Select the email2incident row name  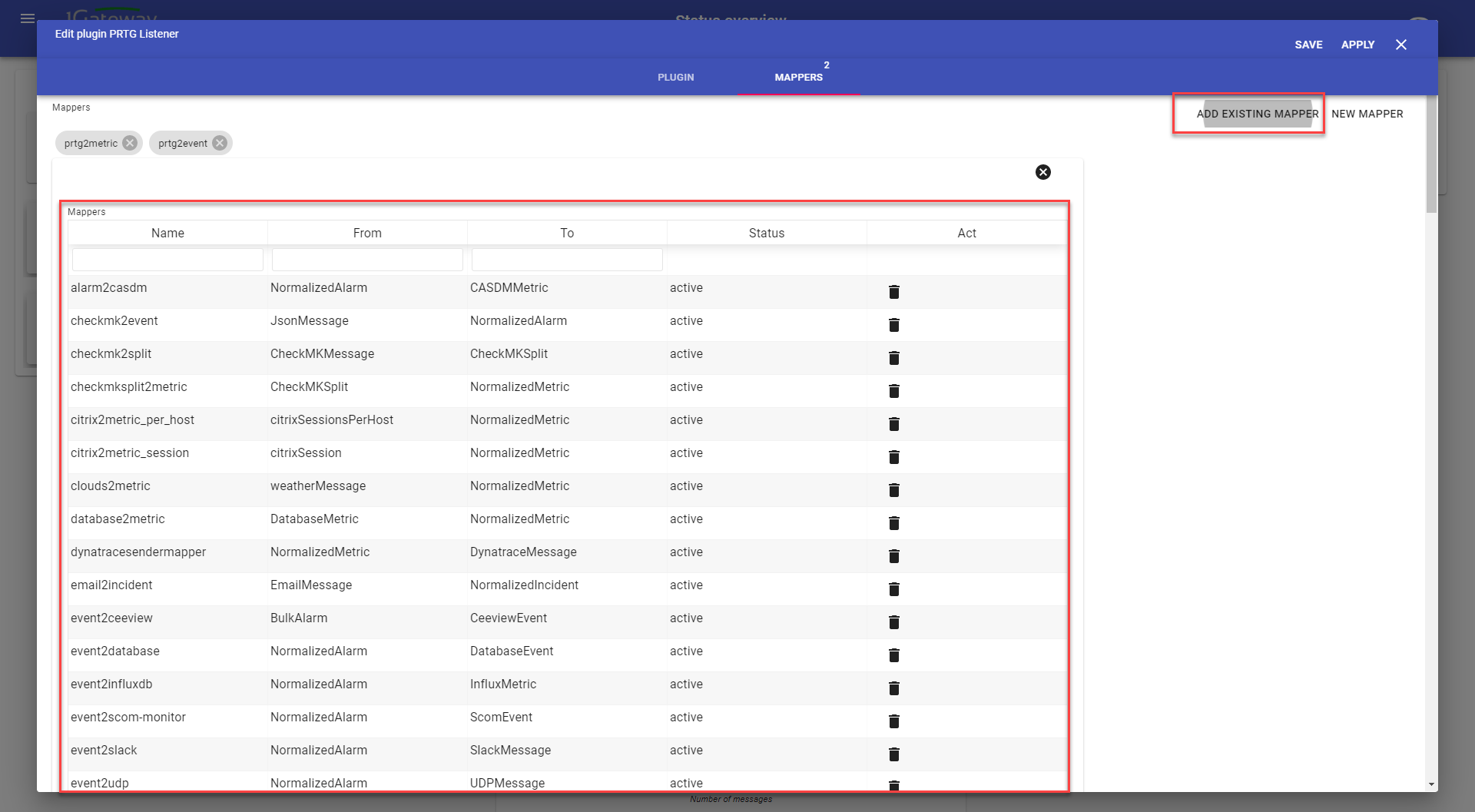[111, 585]
